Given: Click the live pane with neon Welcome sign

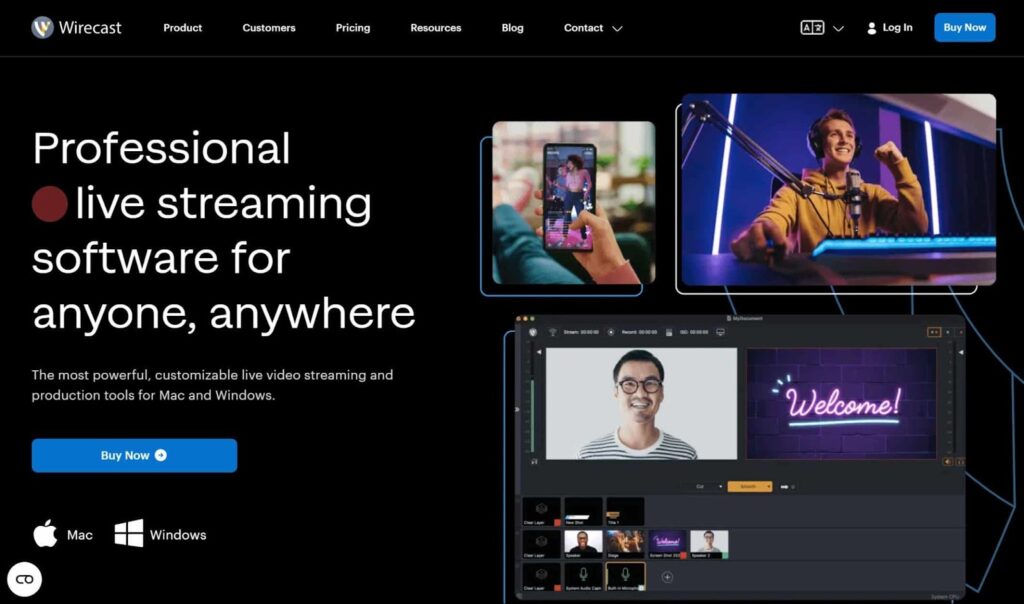Looking at the screenshot, I should click(x=841, y=404).
